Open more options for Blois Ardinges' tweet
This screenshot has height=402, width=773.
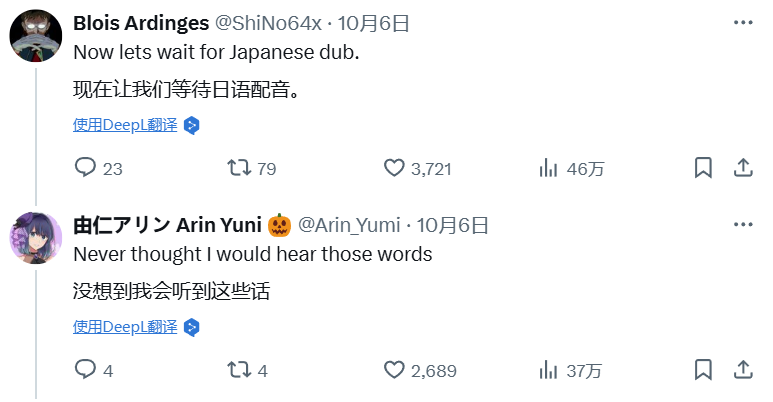[743, 23]
